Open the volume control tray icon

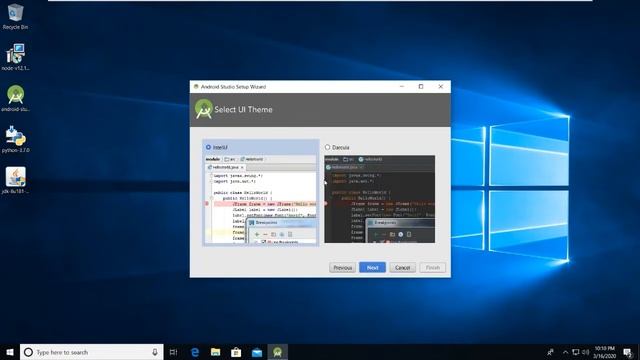[x=586, y=352]
